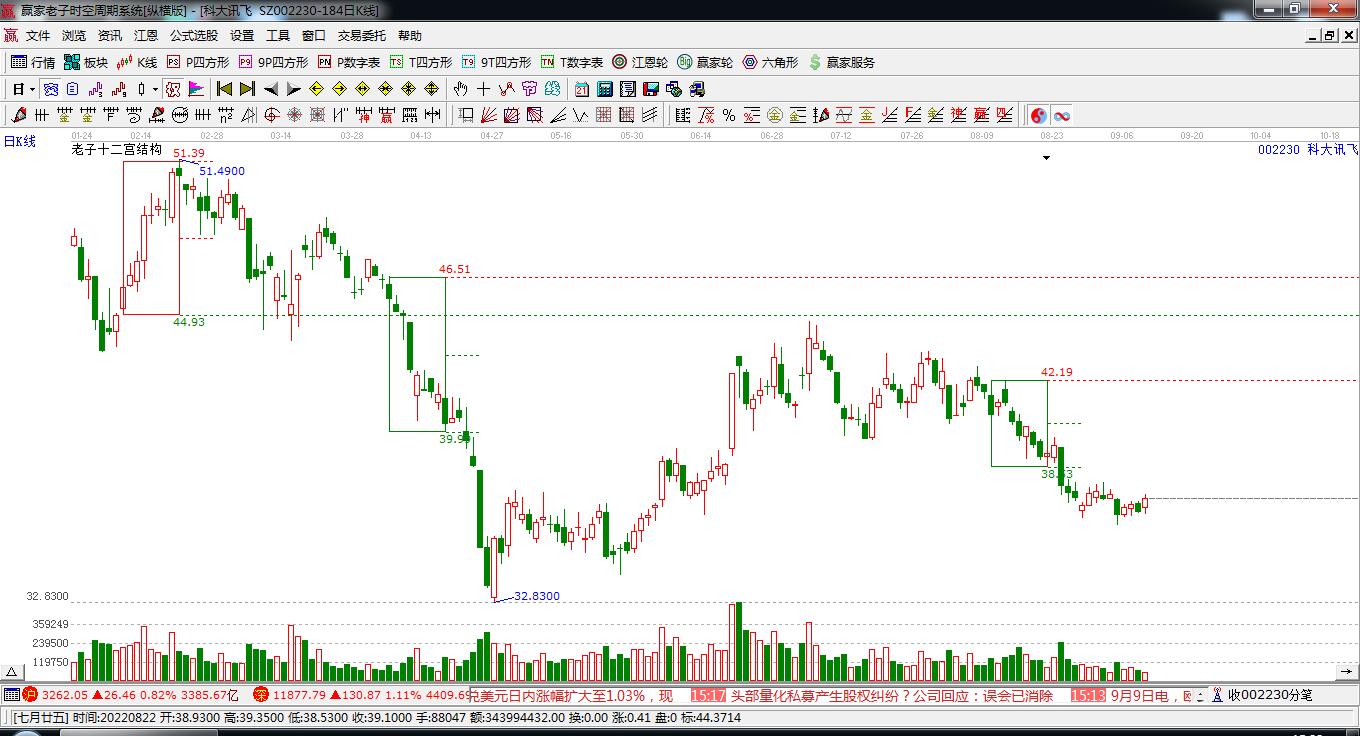Jump to last bar icon

point(247,89)
